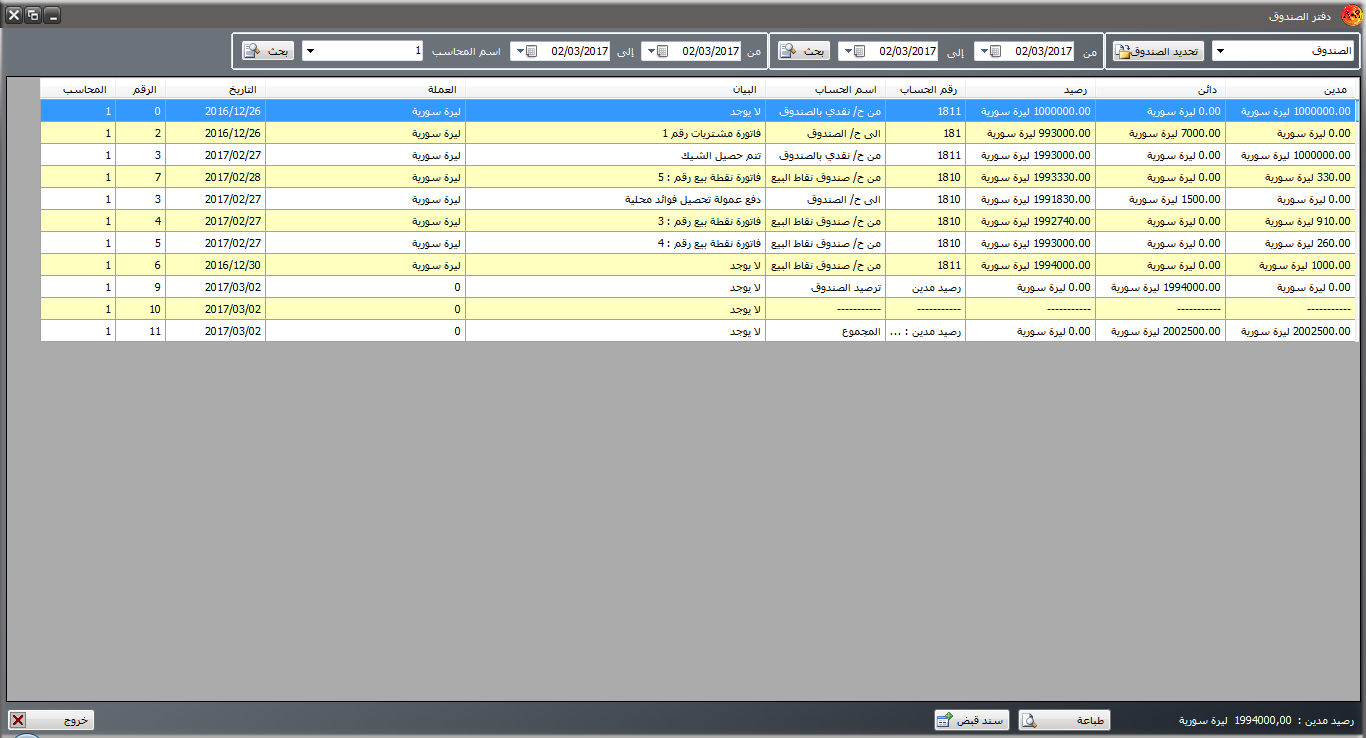Screen dimensions: 1366x738
Task: Select the تم حصيل الشيك entry row
Action: pos(615,155)
